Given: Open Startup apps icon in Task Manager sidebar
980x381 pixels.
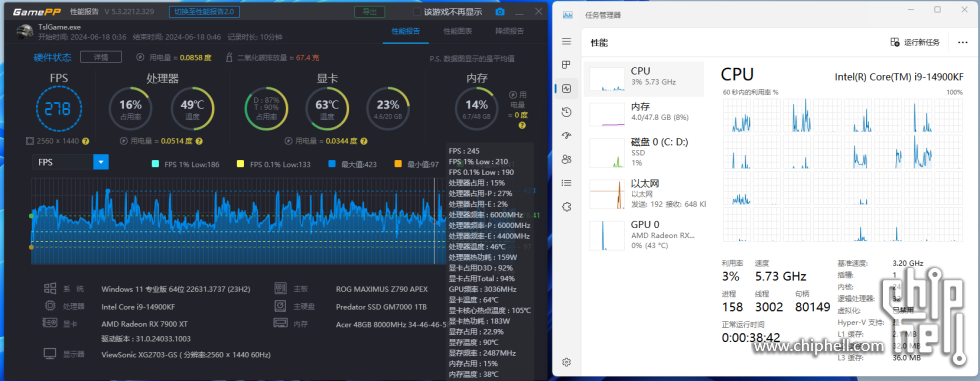Looking at the screenshot, I should pos(566,136).
